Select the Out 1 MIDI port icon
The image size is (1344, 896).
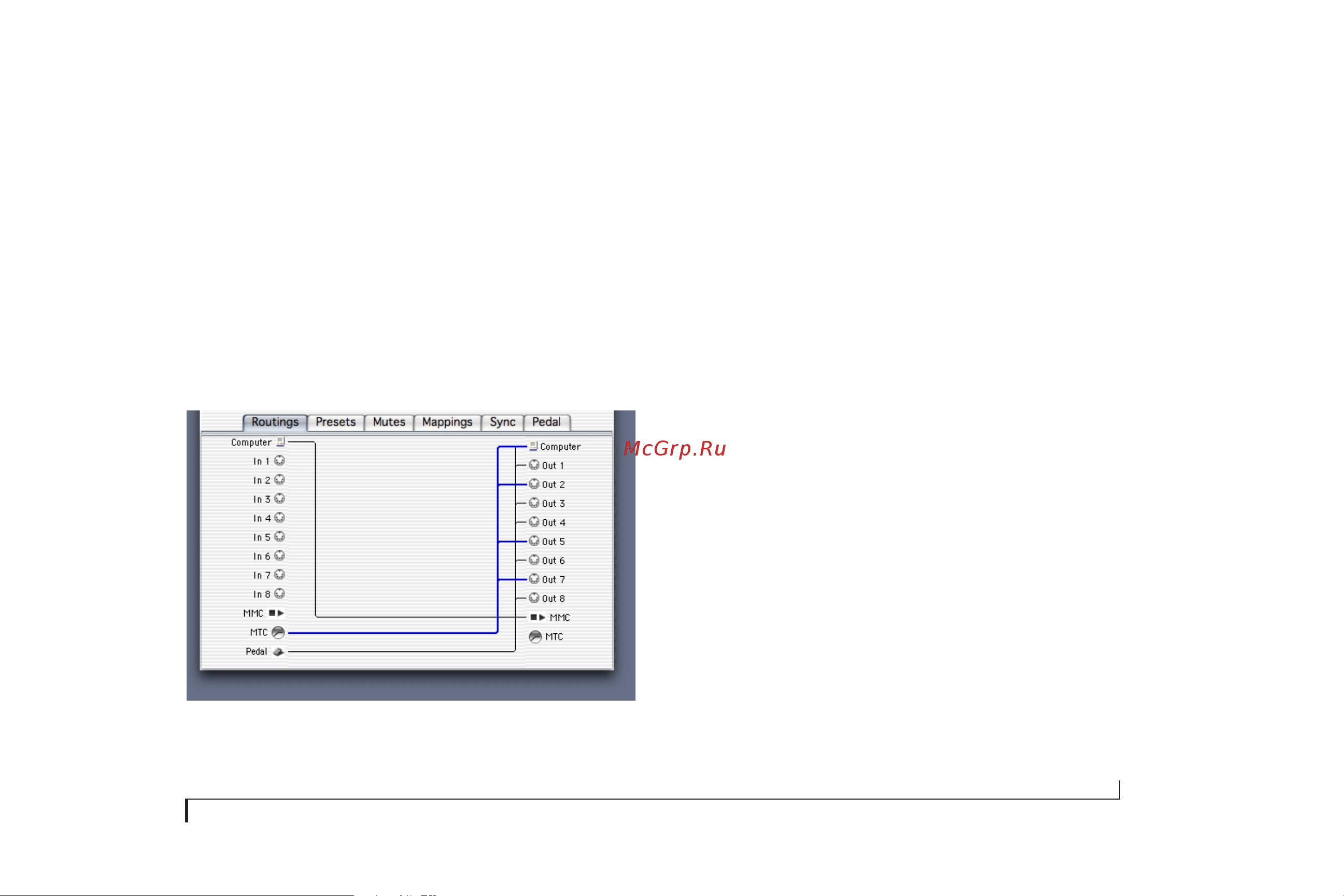coord(534,465)
